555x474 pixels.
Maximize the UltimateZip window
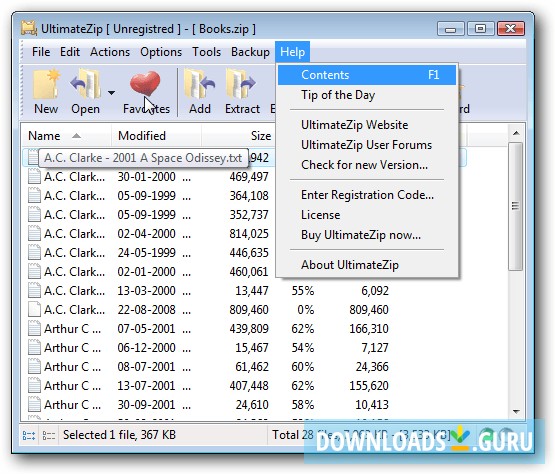pyautogui.click(x=480, y=29)
